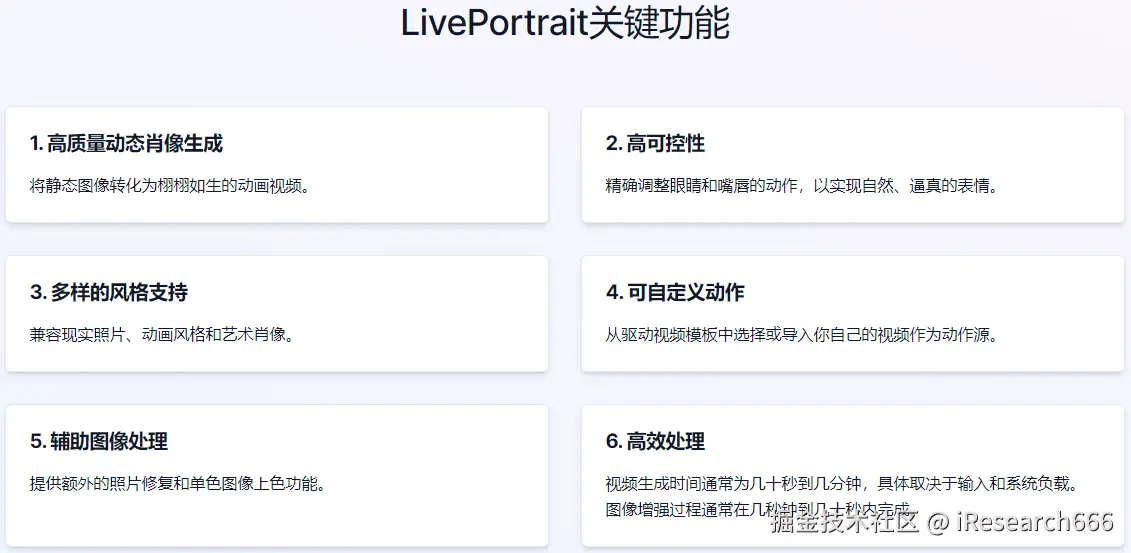Click the LivePortrait关键功能 page heading
The height and width of the screenshot is (553, 1131).
565,24
